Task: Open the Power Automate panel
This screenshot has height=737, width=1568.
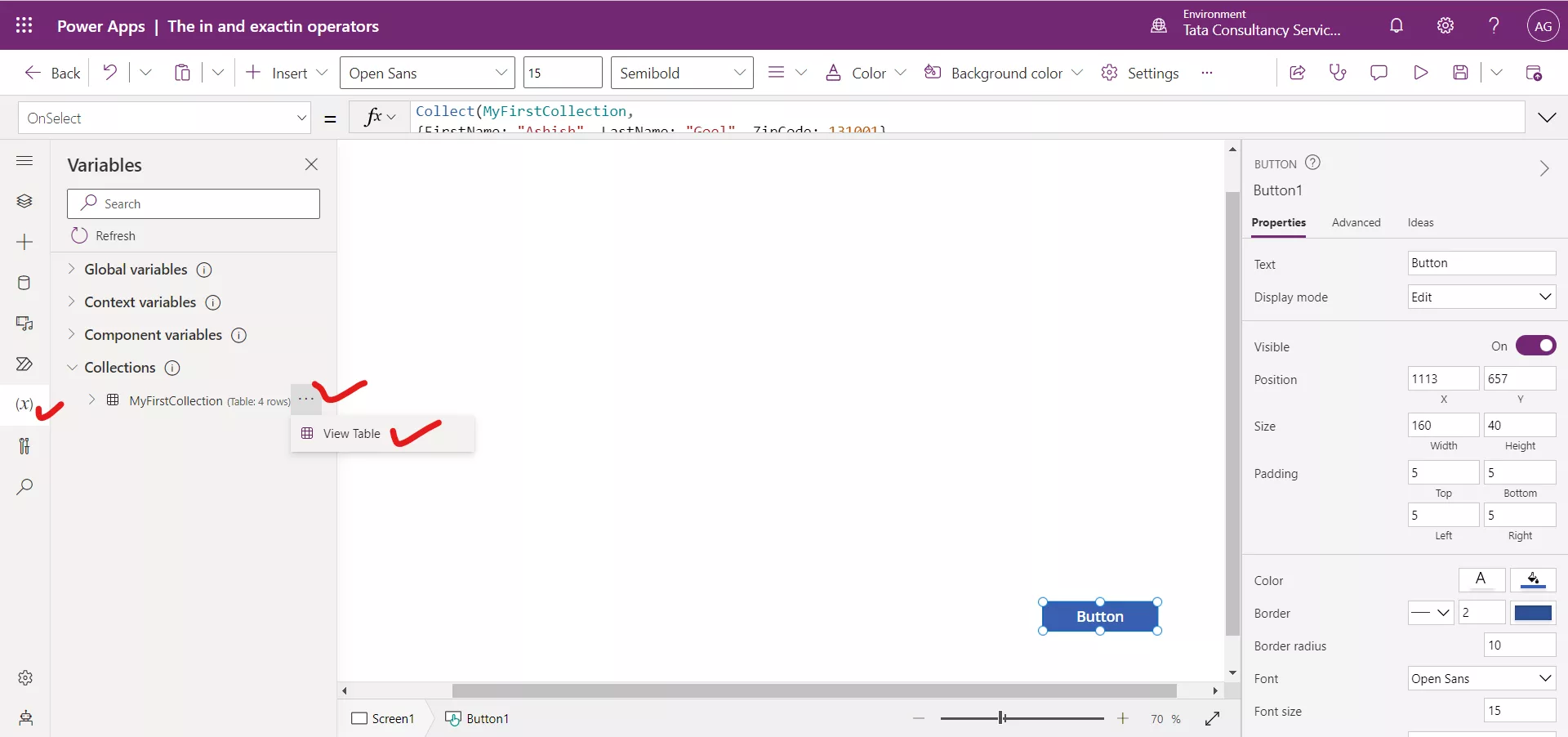Action: pos(24,365)
